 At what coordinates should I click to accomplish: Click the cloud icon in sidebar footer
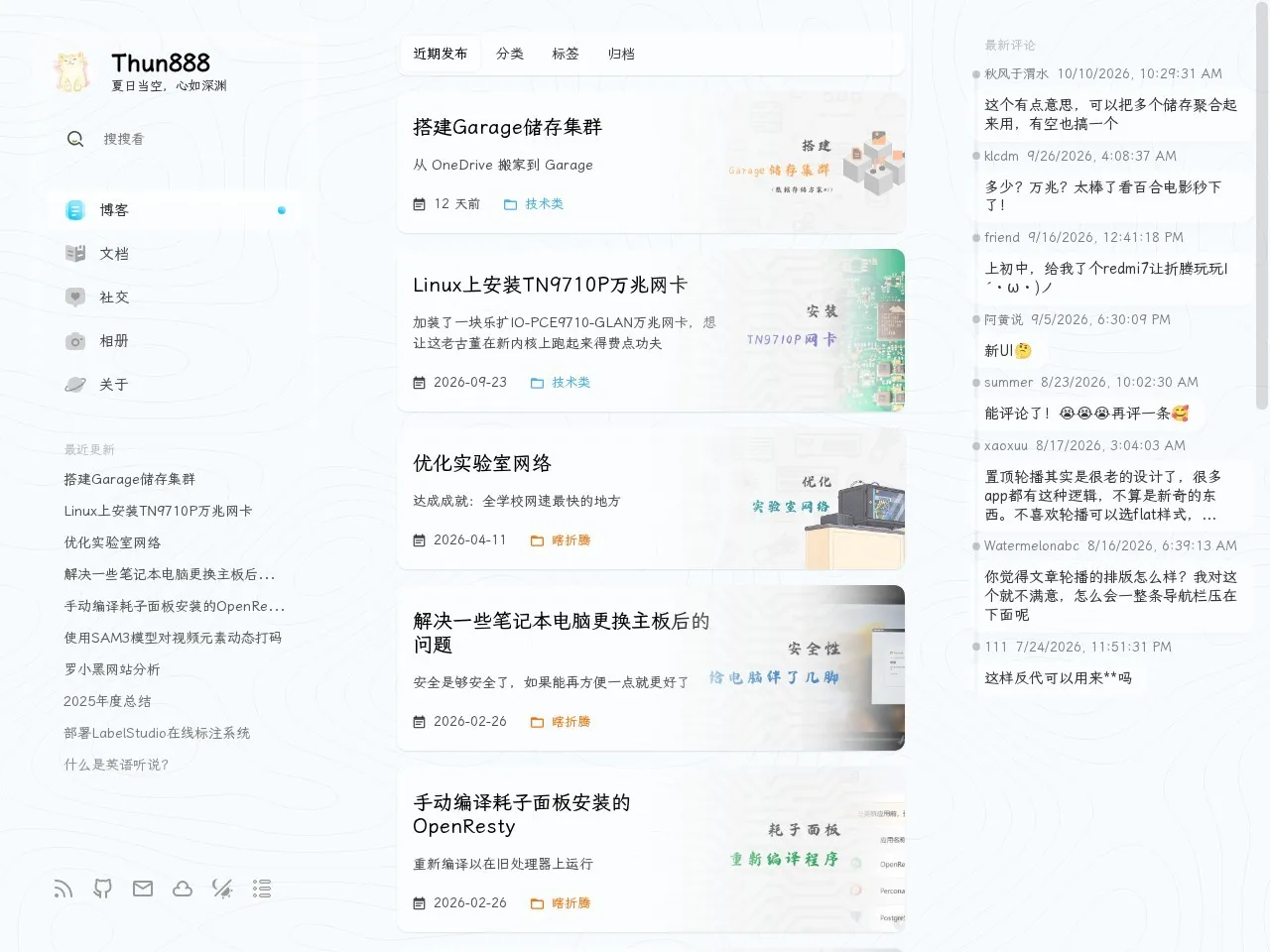[x=183, y=889]
